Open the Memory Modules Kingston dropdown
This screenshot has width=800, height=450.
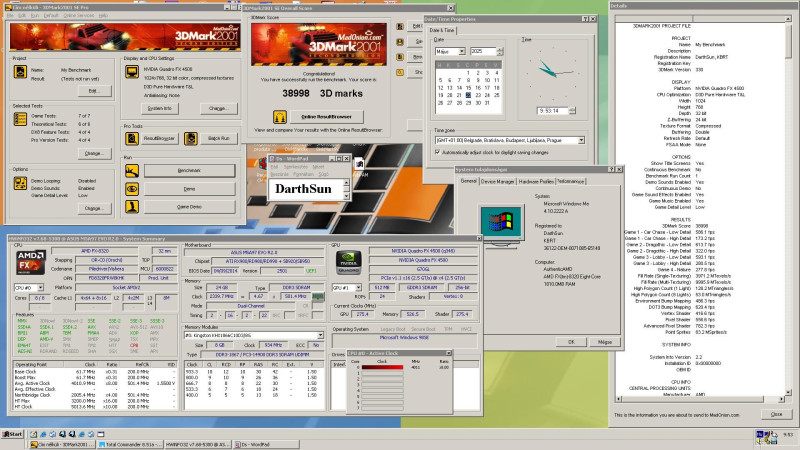pyautogui.click(x=320, y=335)
